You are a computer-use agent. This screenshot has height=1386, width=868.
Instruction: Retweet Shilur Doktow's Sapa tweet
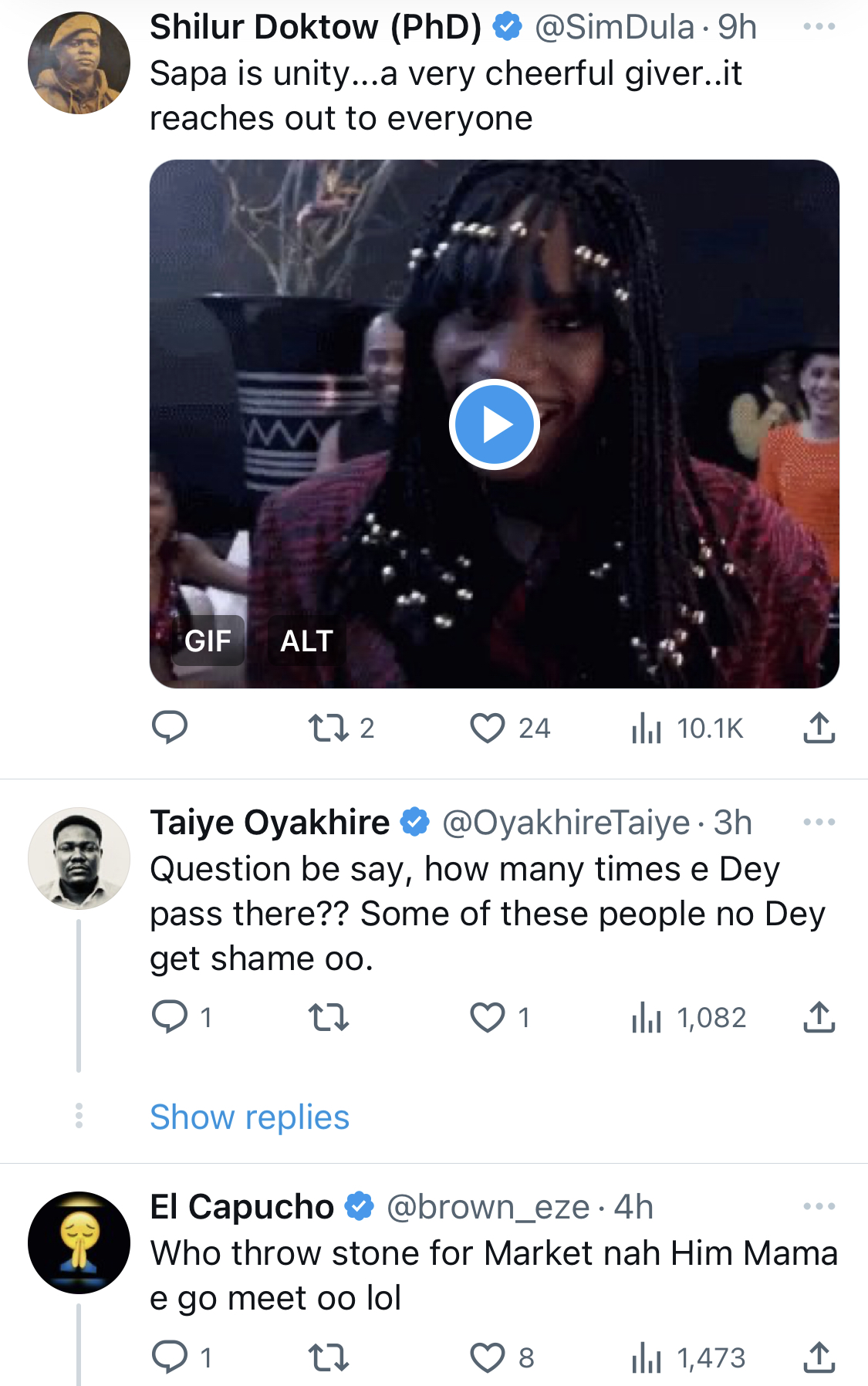(x=341, y=728)
